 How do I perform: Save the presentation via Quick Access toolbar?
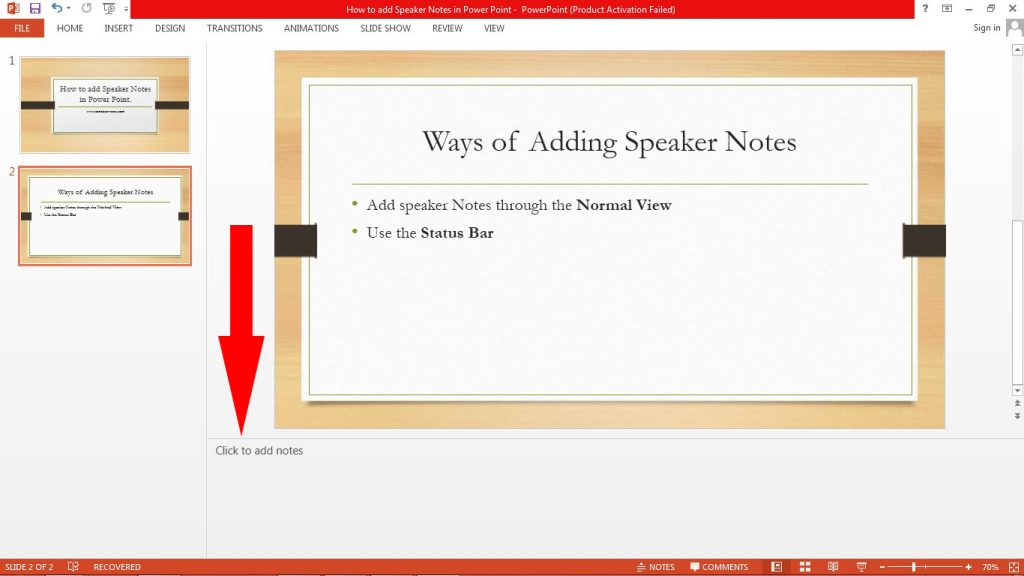[x=33, y=8]
